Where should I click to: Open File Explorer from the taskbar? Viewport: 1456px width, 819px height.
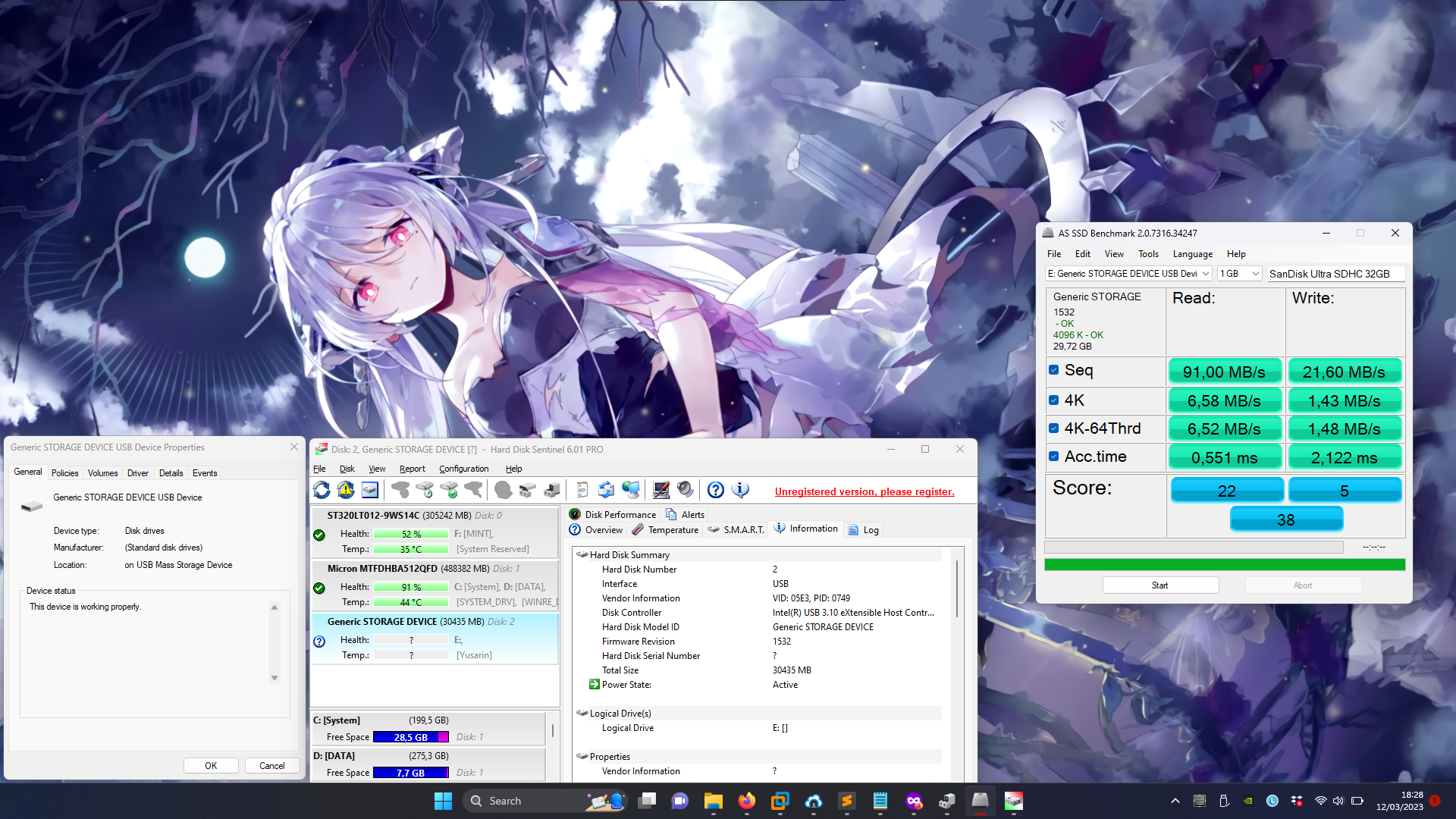[714, 801]
